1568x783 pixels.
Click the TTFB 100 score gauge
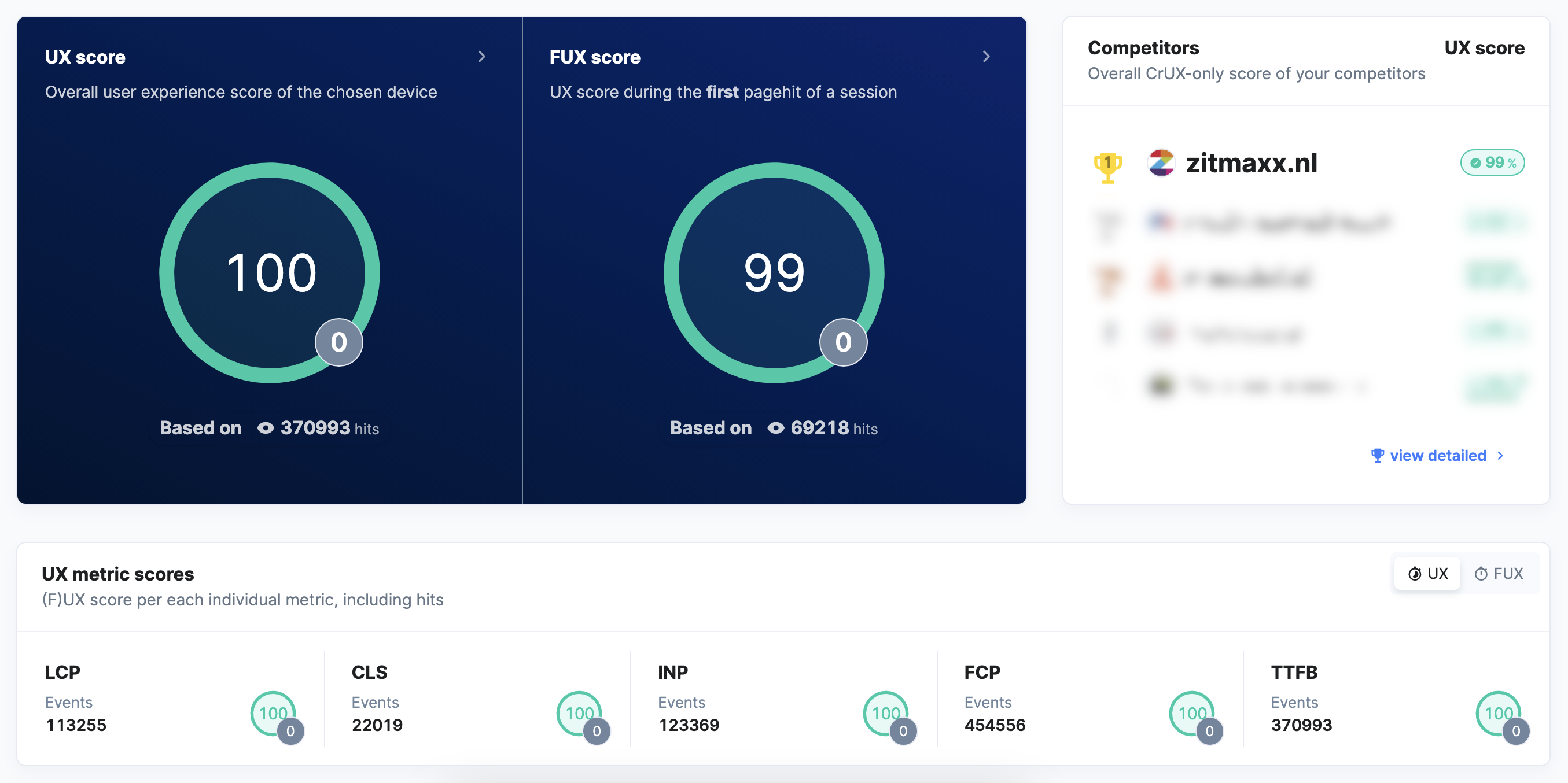point(1498,713)
